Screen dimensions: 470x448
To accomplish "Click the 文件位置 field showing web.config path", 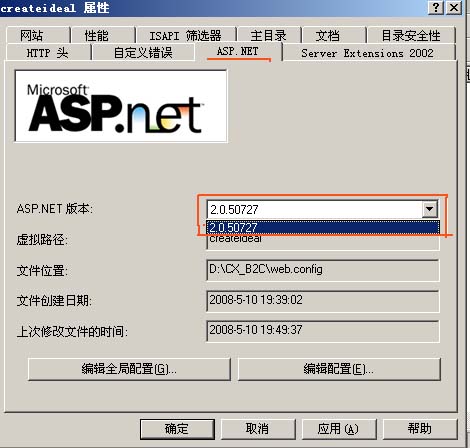I will (323, 270).
